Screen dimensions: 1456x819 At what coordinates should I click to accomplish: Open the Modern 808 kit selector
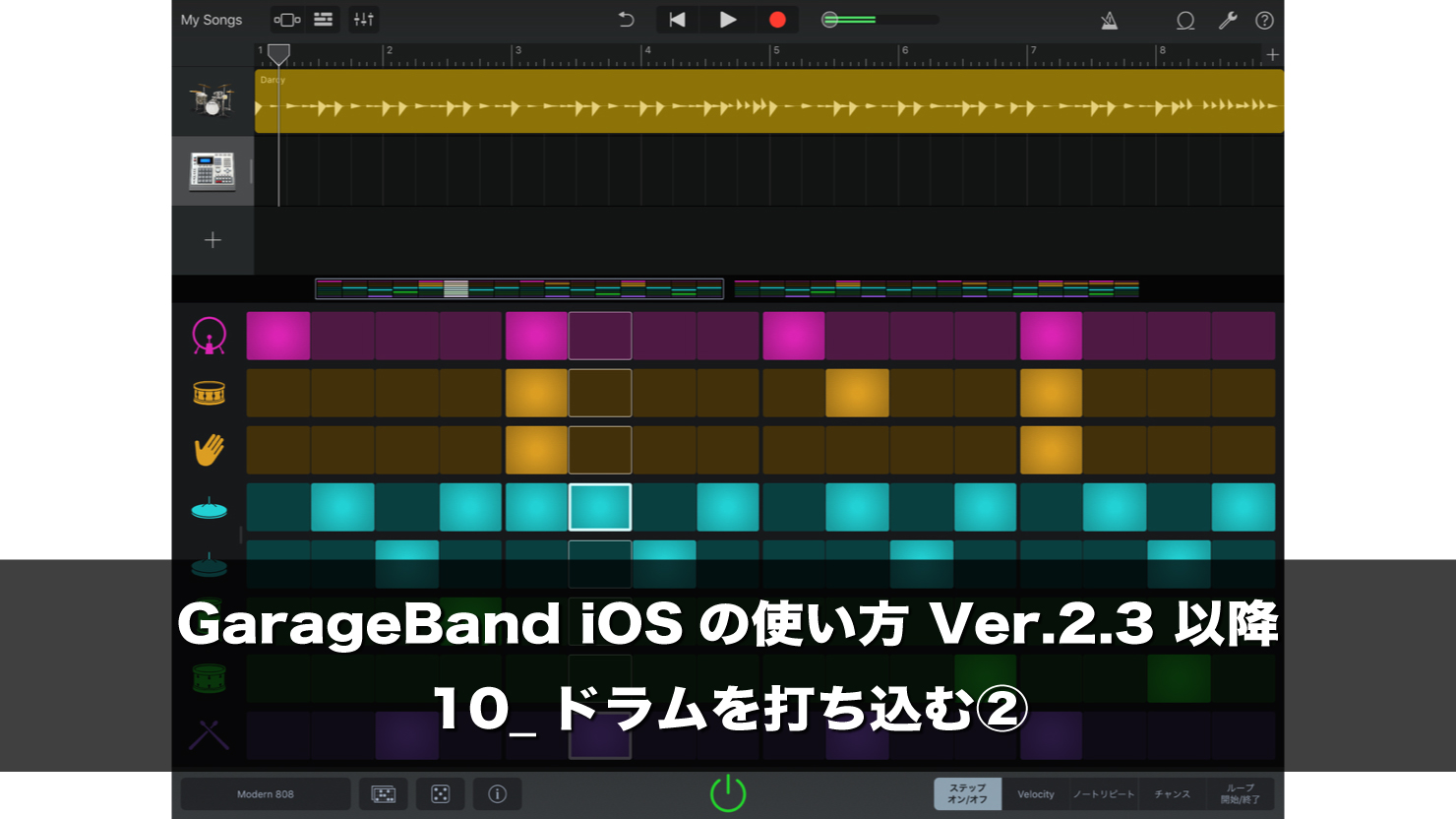point(266,793)
